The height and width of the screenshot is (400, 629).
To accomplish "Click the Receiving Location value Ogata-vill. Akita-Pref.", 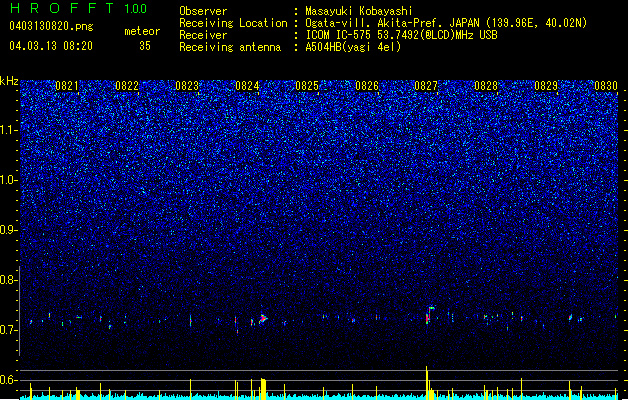I will click(375, 23).
